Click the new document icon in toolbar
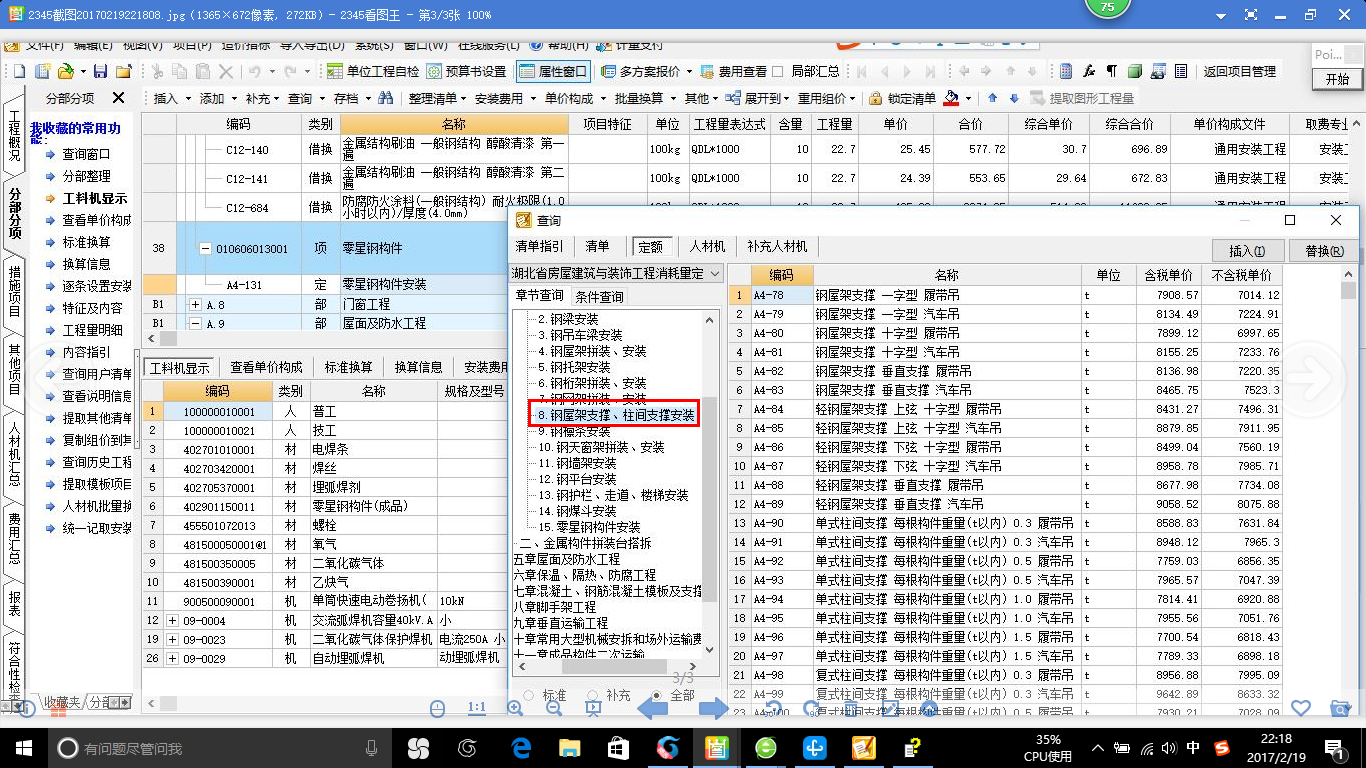Screen dimensions: 1366x768 point(17,71)
